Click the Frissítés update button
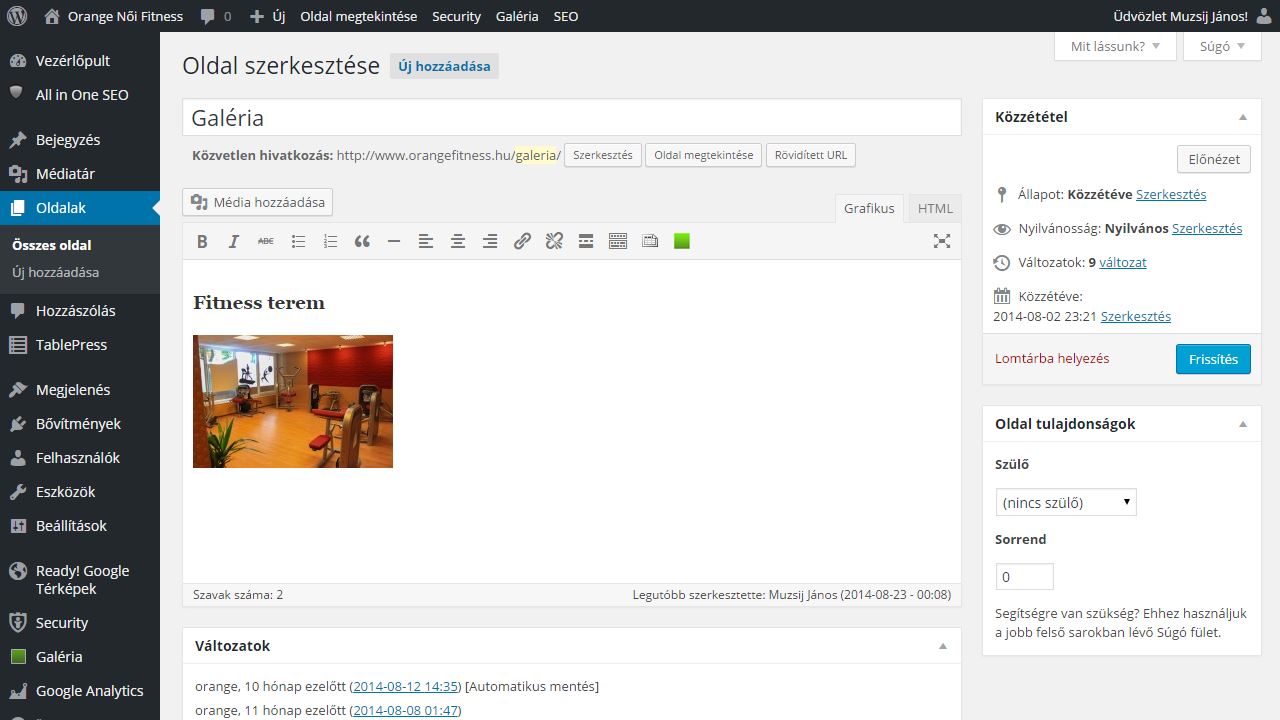 (1213, 359)
